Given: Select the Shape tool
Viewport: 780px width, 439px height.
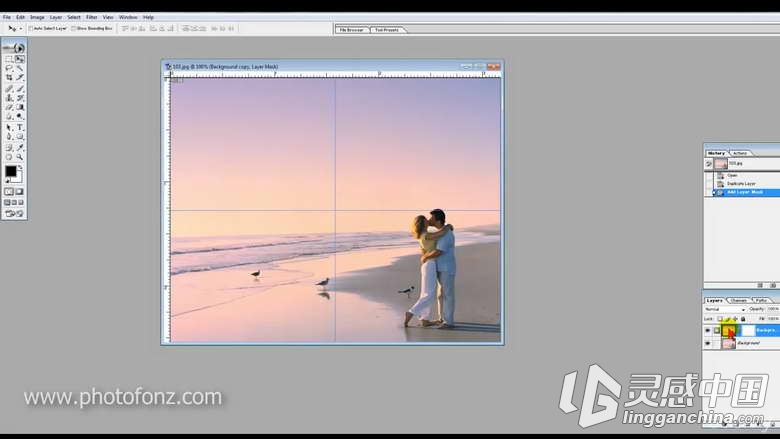Looking at the screenshot, I should click(20, 136).
